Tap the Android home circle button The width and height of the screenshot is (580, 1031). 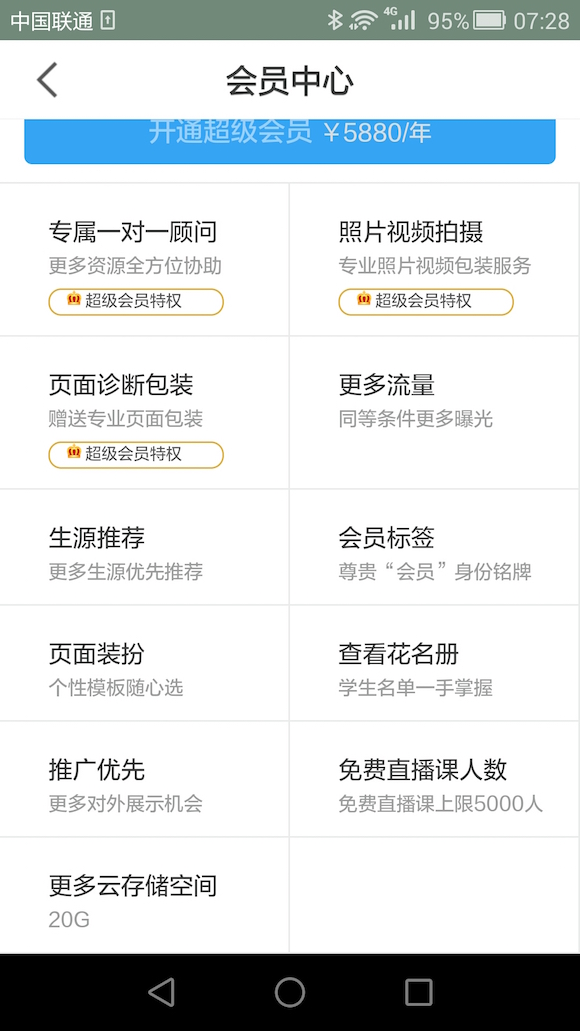(x=290, y=992)
